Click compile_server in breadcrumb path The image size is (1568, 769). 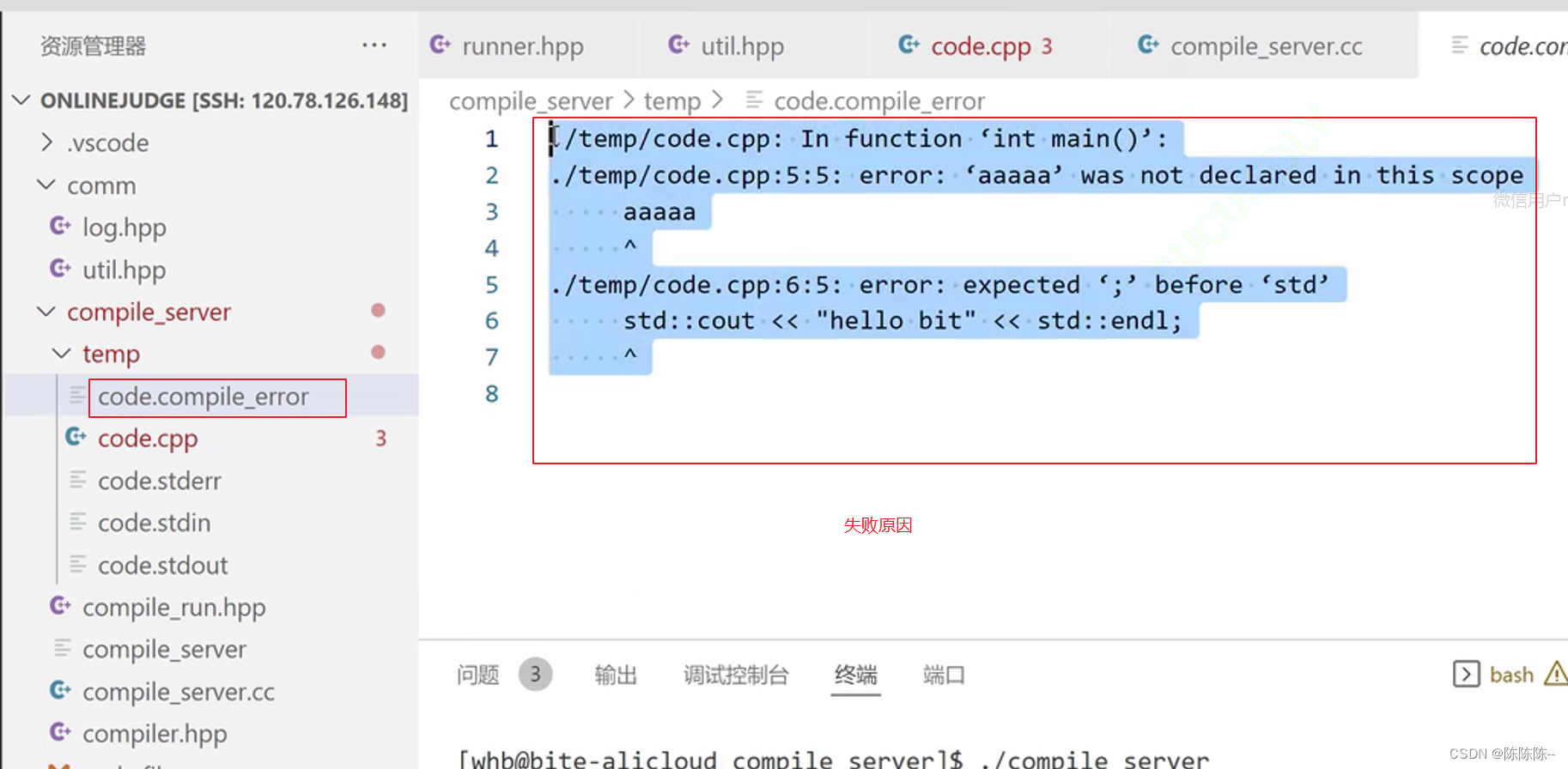(x=531, y=101)
